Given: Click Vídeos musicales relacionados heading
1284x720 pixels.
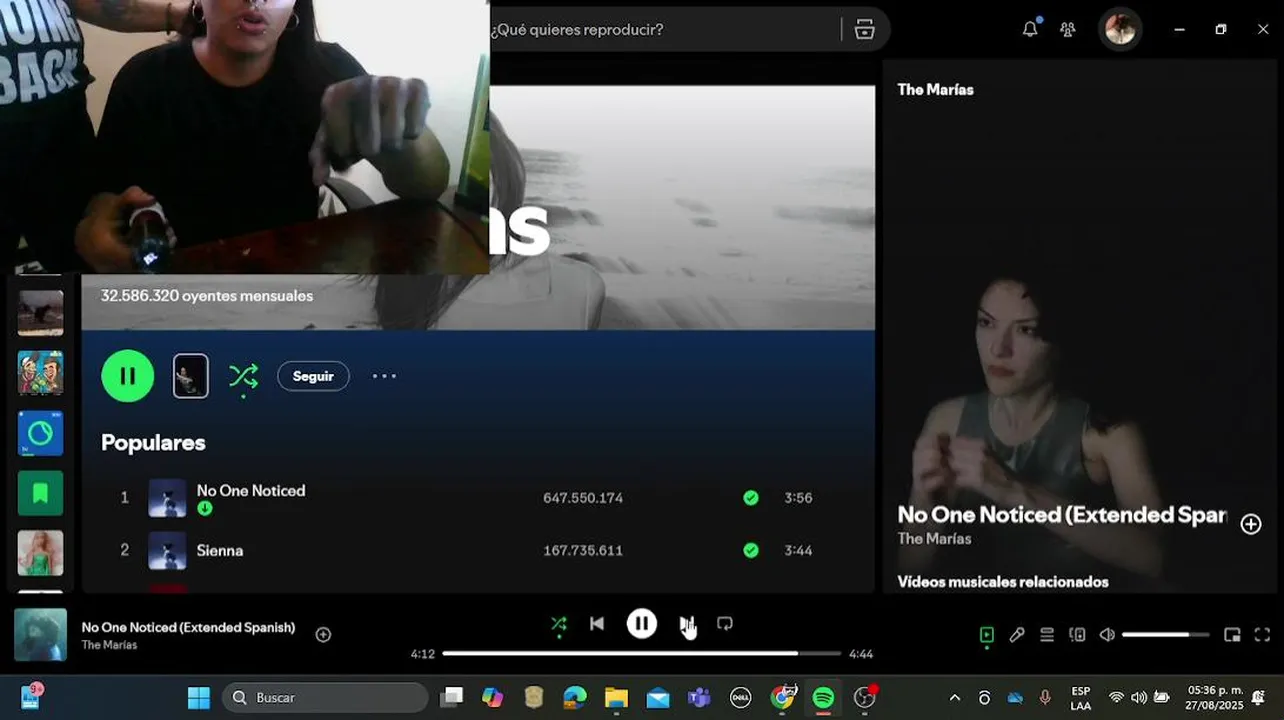Looking at the screenshot, I should coord(1003,581).
